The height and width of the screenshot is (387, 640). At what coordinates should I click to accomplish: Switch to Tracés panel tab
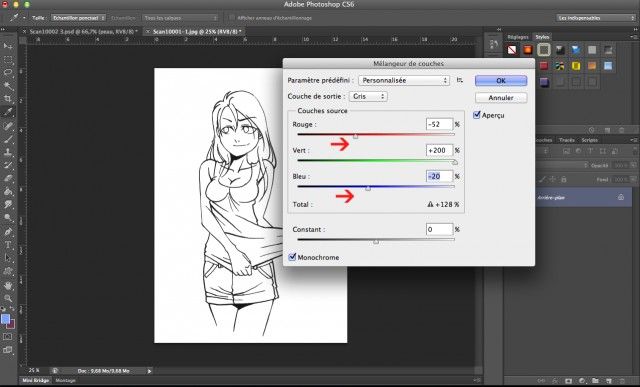point(567,140)
